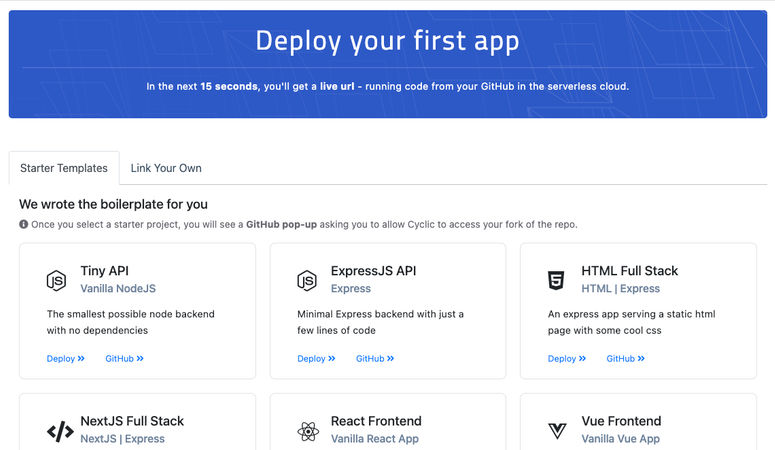Deploy the Tiny API template
The height and width of the screenshot is (450, 775).
(x=66, y=359)
